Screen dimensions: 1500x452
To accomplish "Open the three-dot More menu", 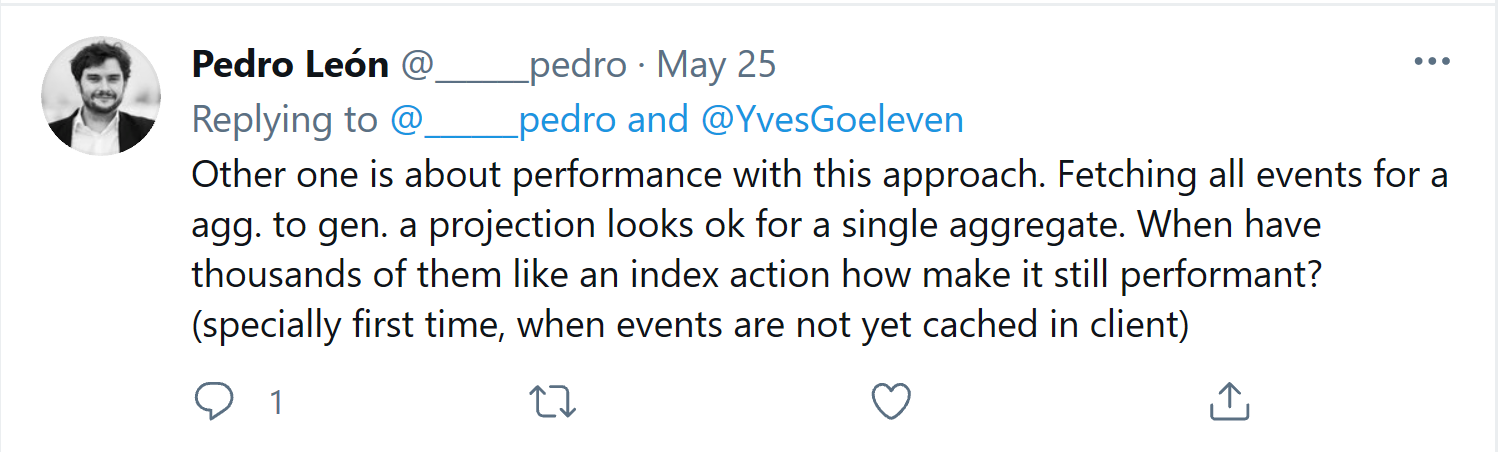I will (1432, 62).
